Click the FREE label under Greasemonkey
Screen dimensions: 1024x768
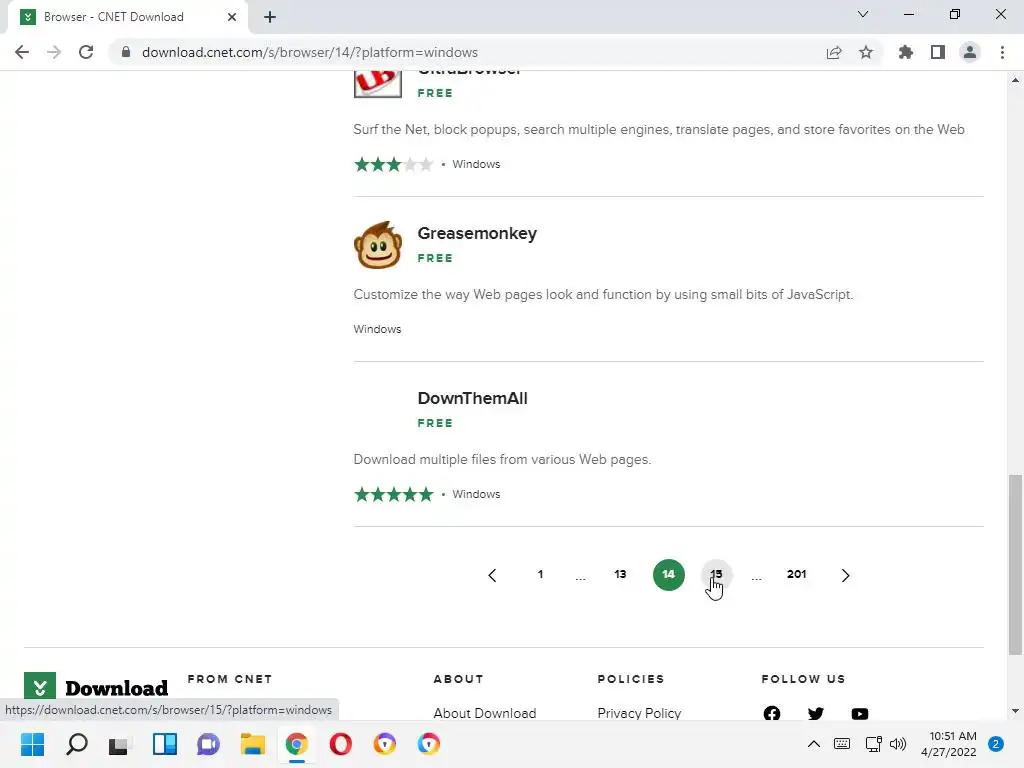point(435,258)
